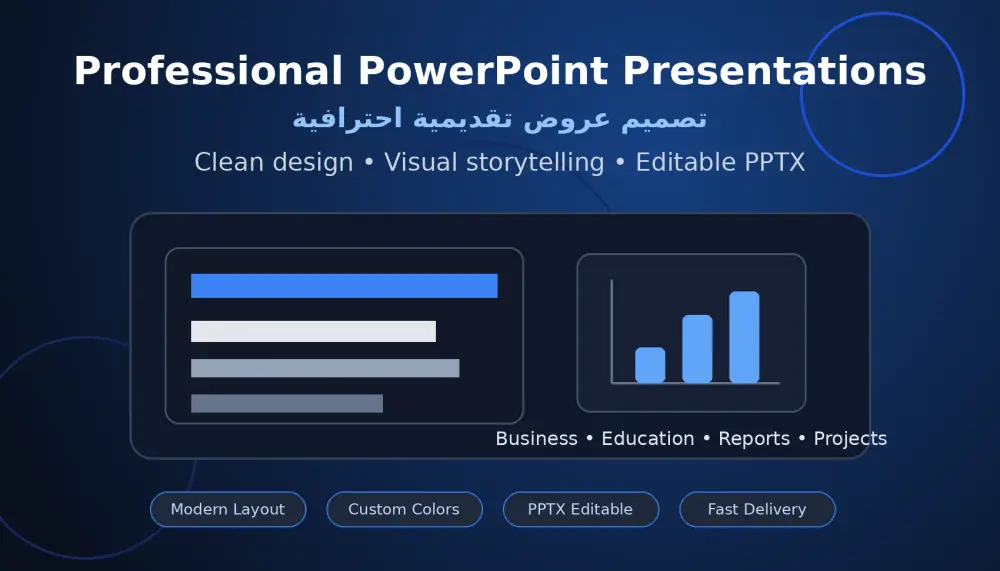Click the bar chart graphic
The width and height of the screenshot is (1000, 571).
[x=691, y=333]
